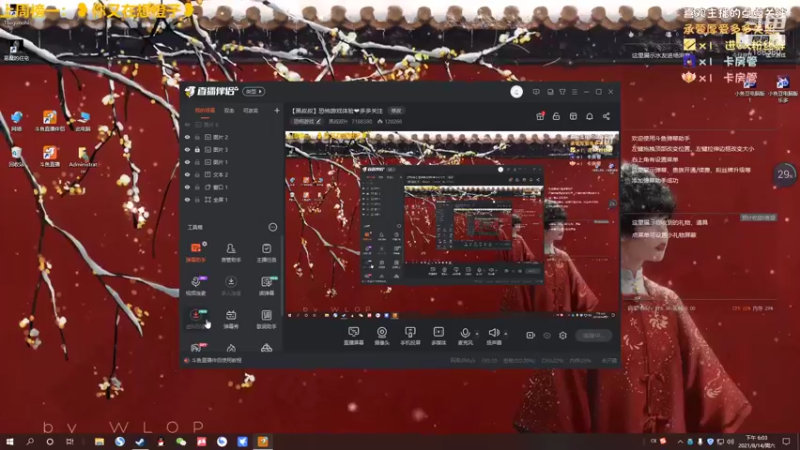This screenshot has width=800, height=450.
Task: Open taskbar search magnifier
Action: (x=30, y=441)
